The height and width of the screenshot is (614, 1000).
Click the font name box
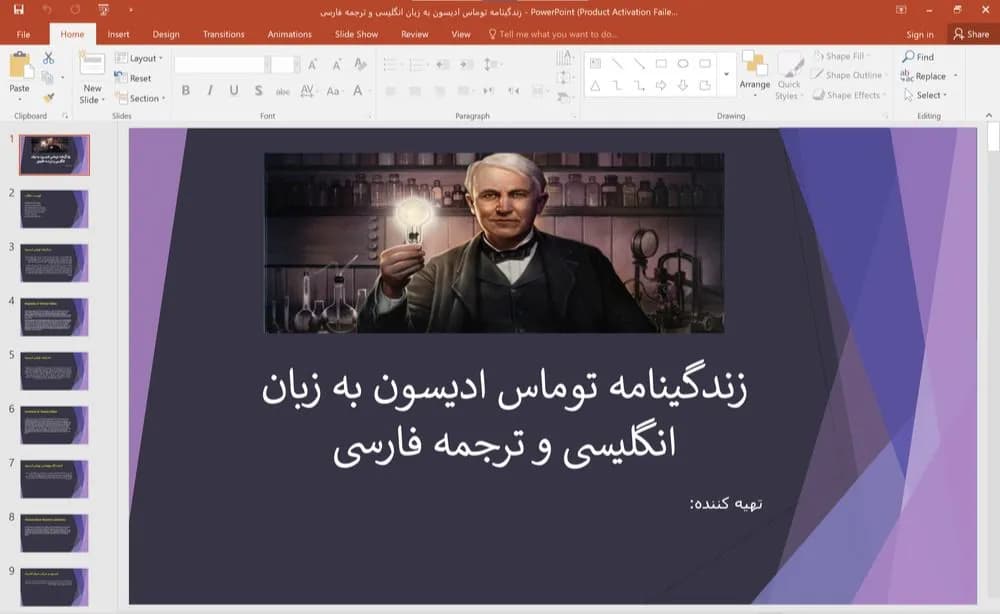(x=219, y=64)
